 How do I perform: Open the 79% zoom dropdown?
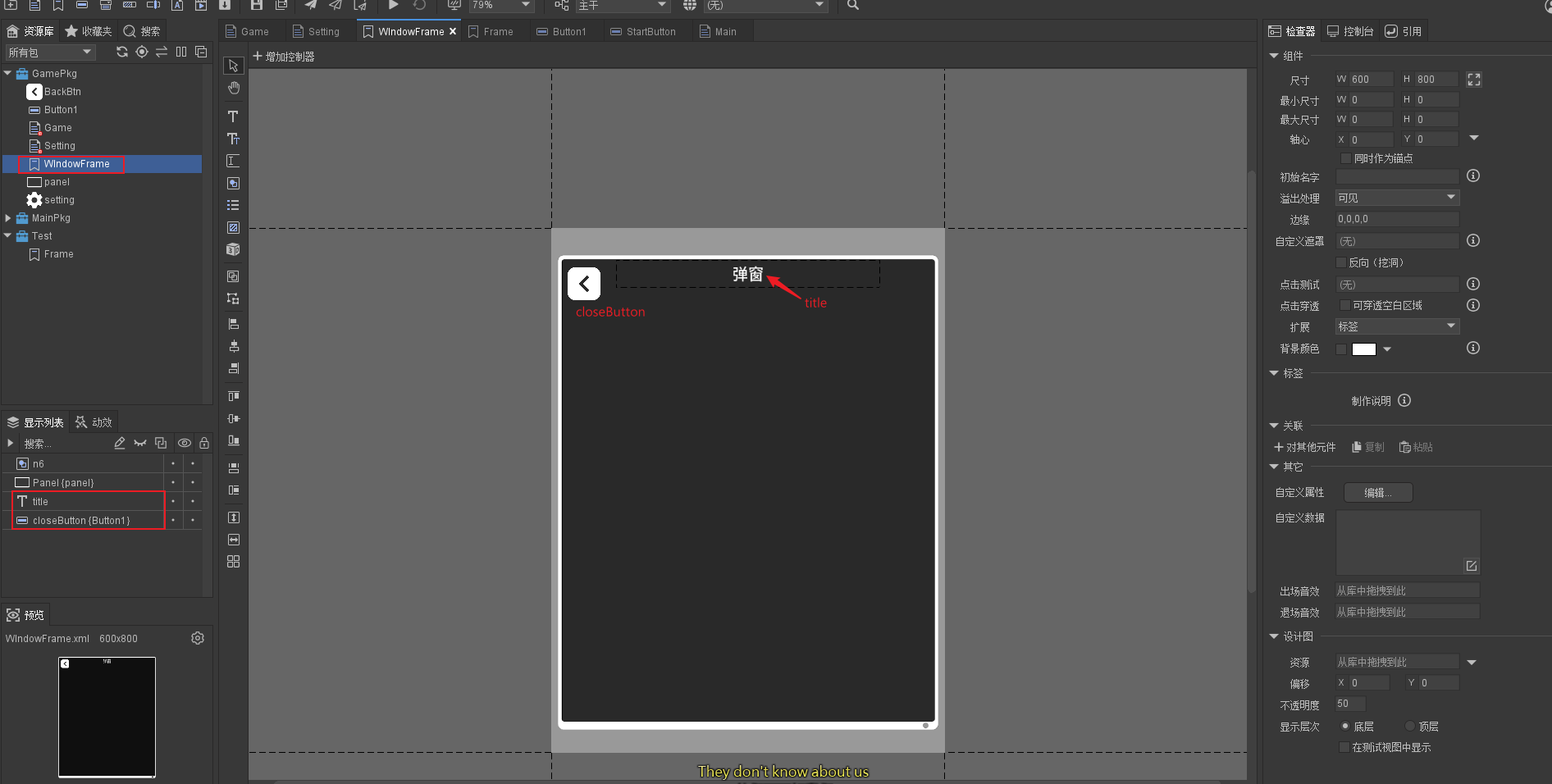coord(501,5)
